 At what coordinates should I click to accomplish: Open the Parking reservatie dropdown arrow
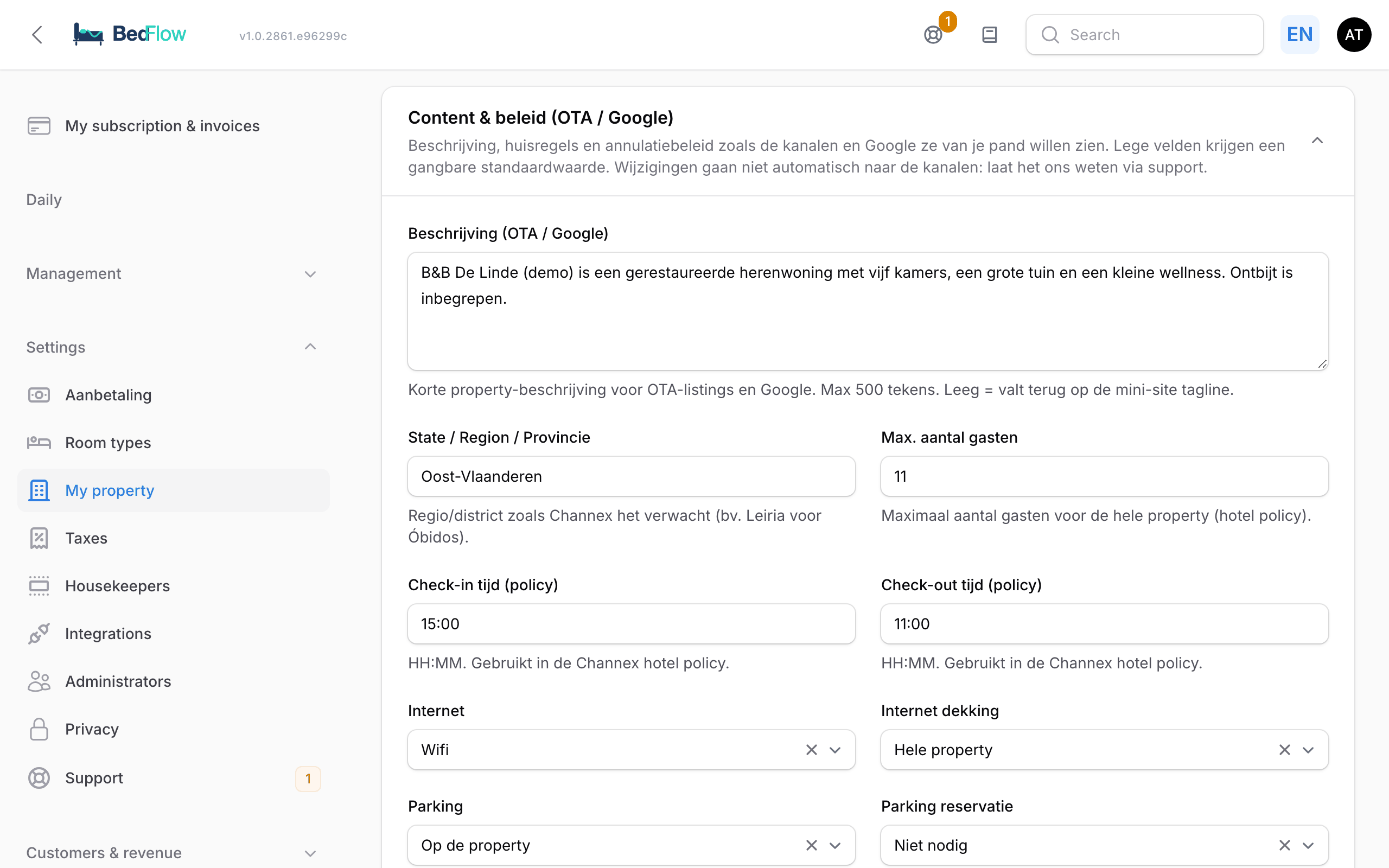point(1308,845)
